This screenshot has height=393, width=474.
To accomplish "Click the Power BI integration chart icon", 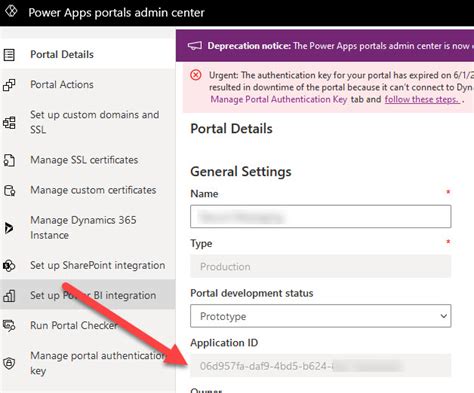I will click(9, 296).
